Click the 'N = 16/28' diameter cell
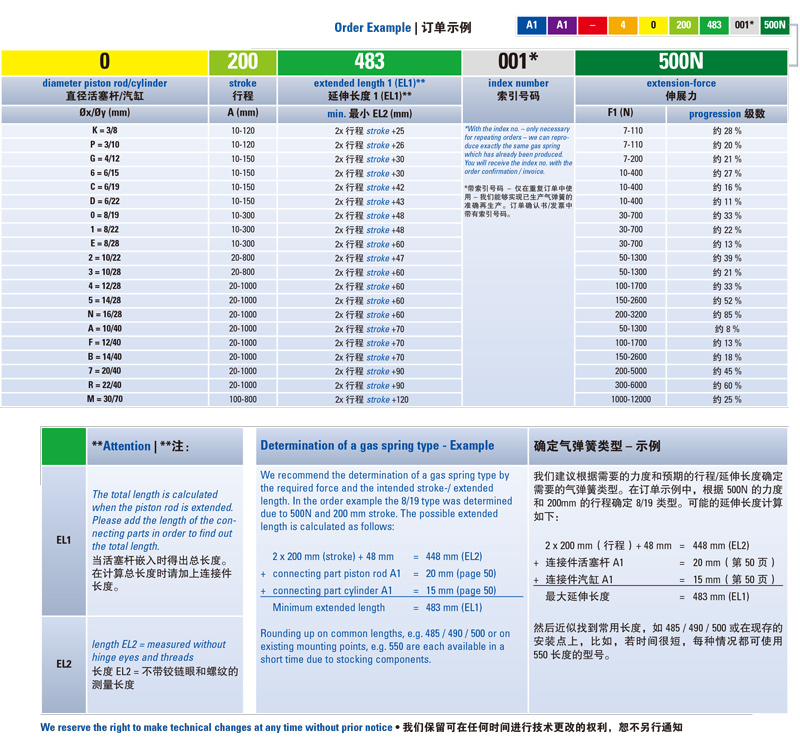 tap(105, 314)
